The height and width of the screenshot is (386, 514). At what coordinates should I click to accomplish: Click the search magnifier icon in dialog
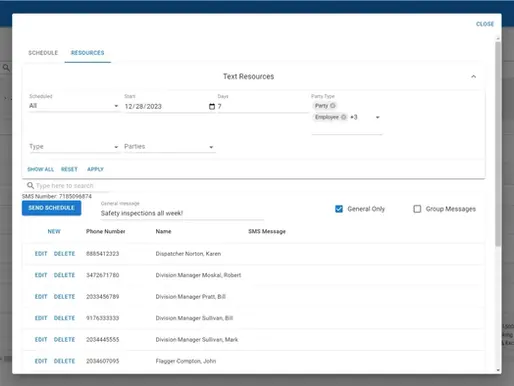coord(30,185)
